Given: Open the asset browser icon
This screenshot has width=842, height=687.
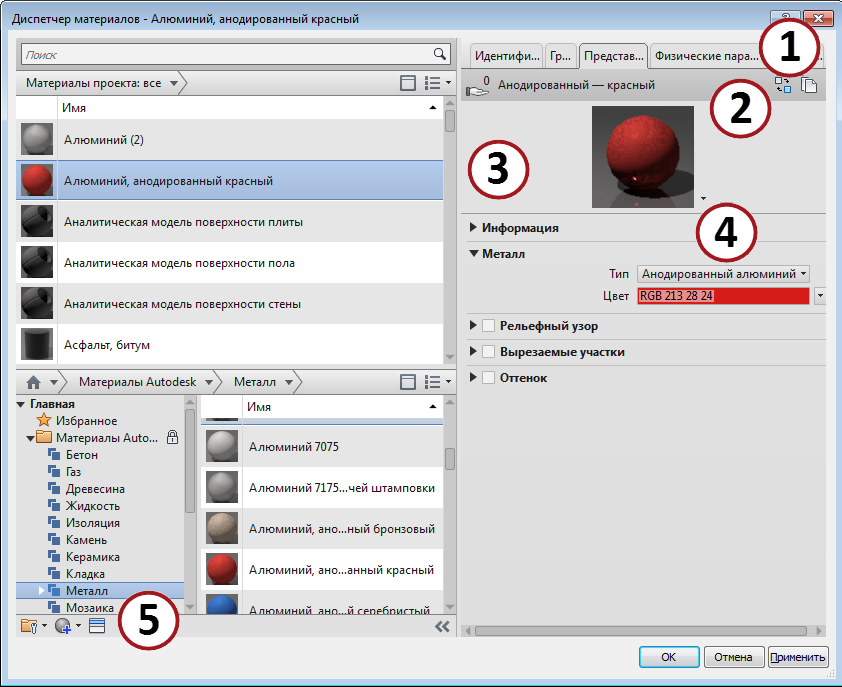Looking at the screenshot, I should [97, 626].
